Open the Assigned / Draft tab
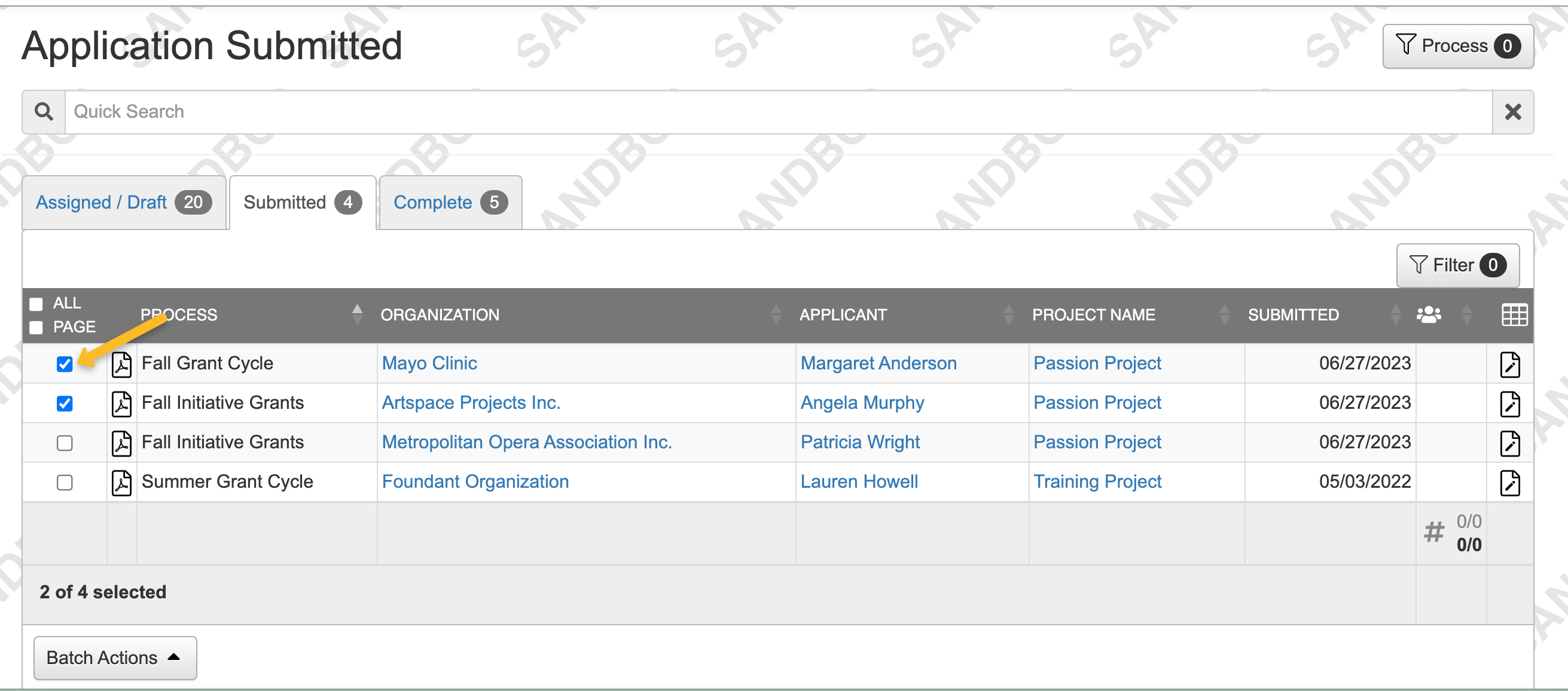This screenshot has width=1568, height=691. click(102, 202)
